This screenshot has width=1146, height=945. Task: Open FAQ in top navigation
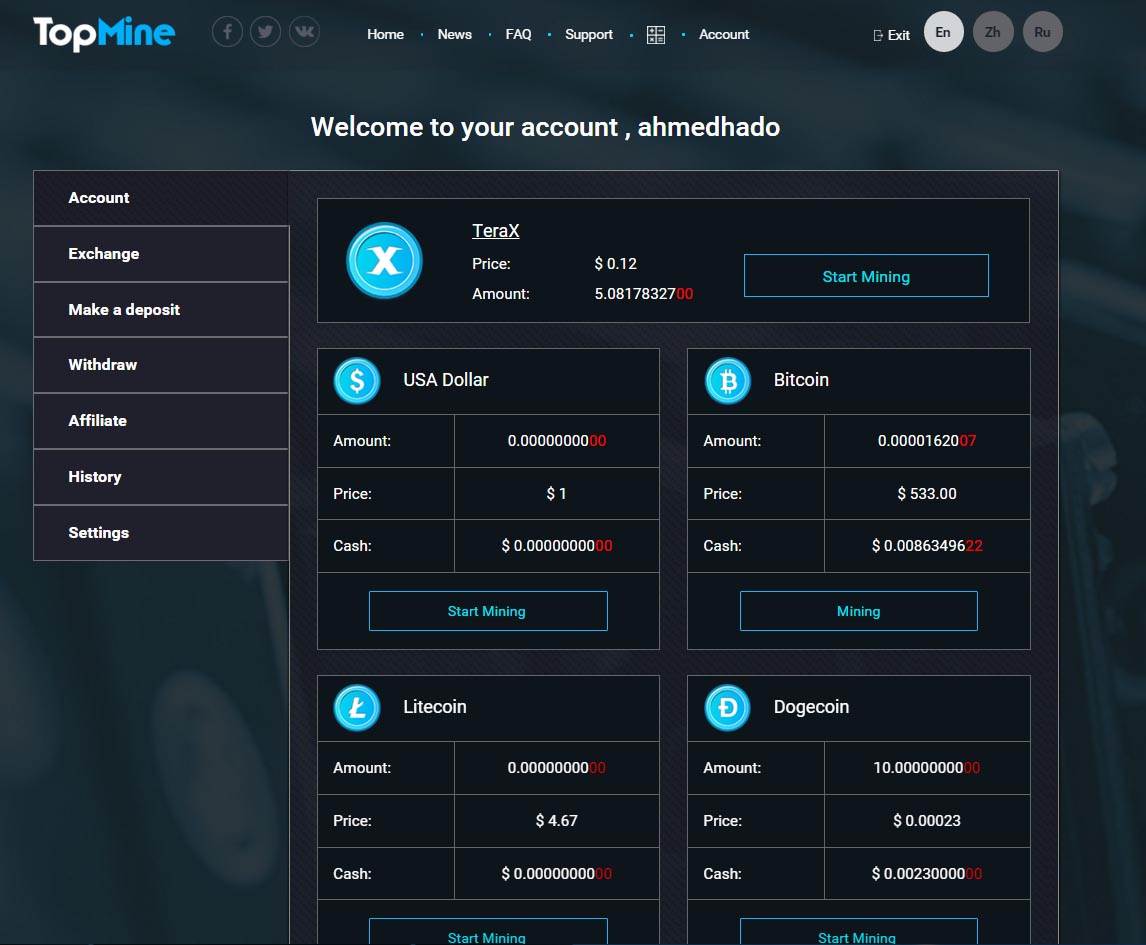(518, 34)
